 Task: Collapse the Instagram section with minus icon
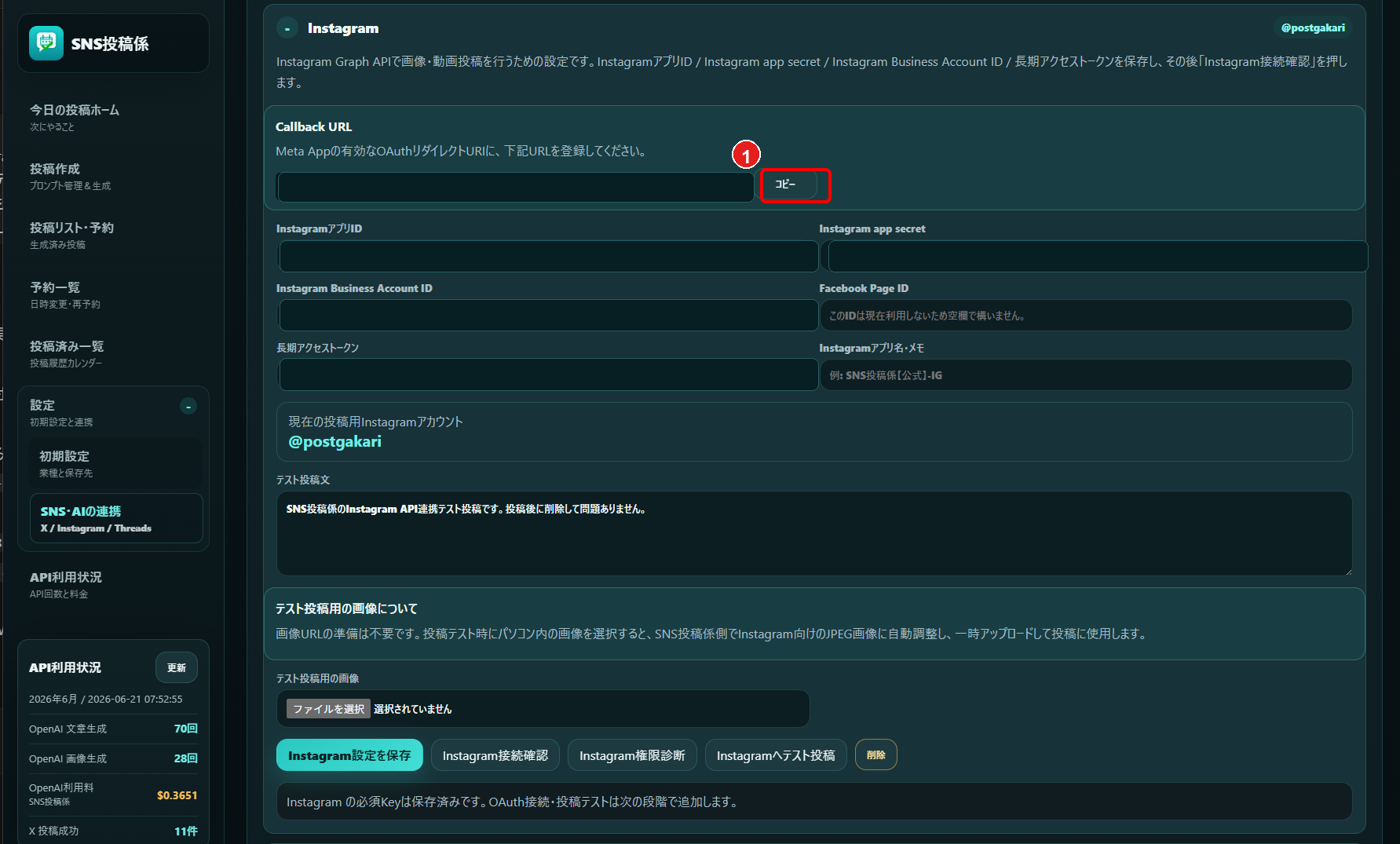click(287, 28)
